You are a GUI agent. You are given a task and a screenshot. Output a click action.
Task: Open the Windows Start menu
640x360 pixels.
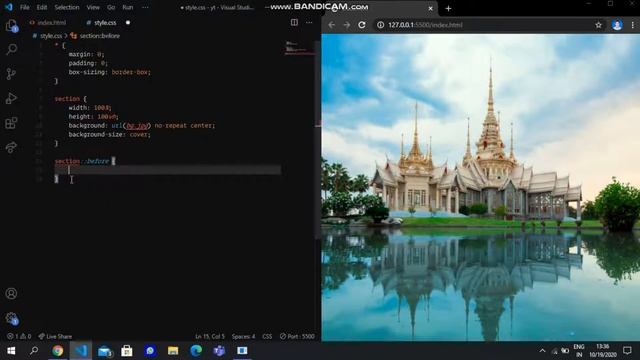coord(11,351)
